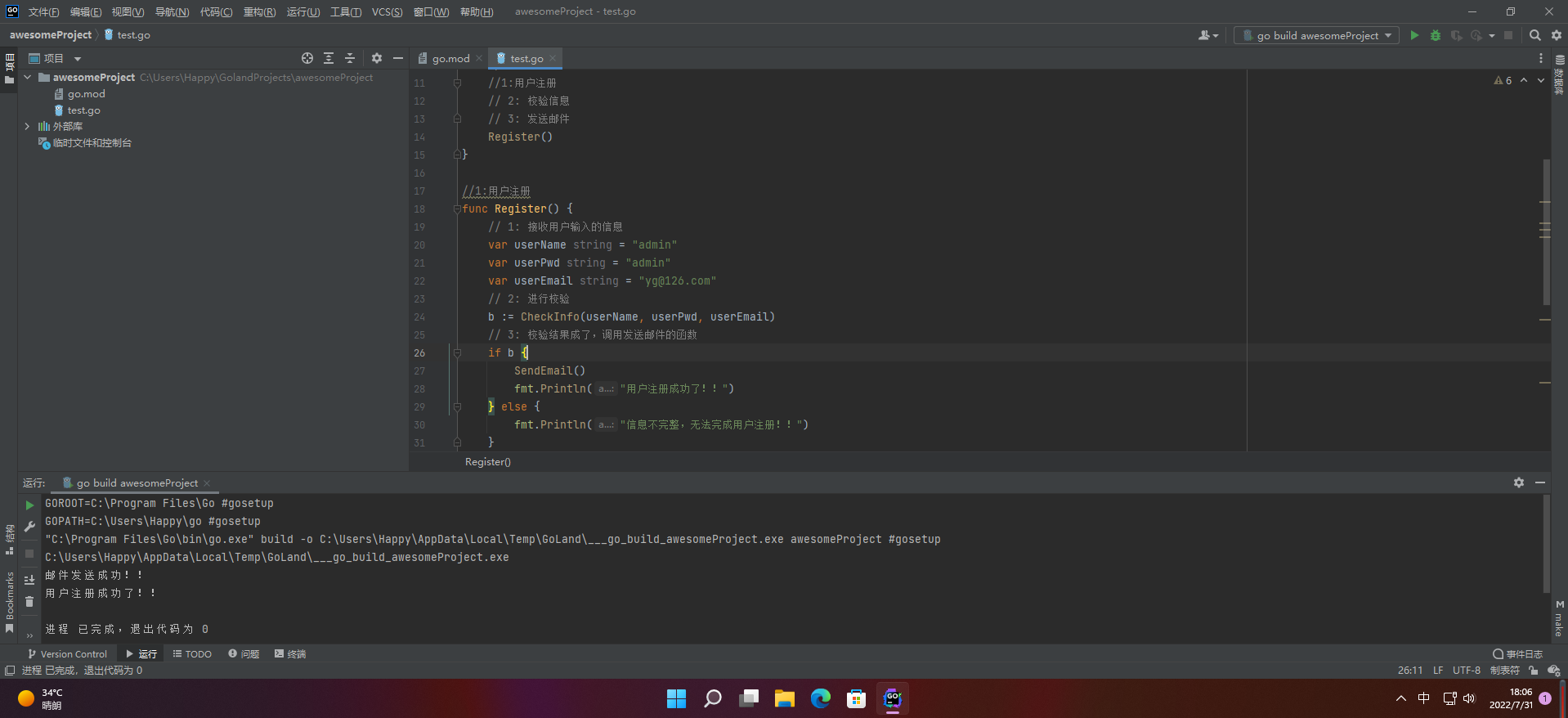Image resolution: width=1568 pixels, height=718 pixels.
Task: Close the test.go editor tab
Action: pyautogui.click(x=553, y=58)
